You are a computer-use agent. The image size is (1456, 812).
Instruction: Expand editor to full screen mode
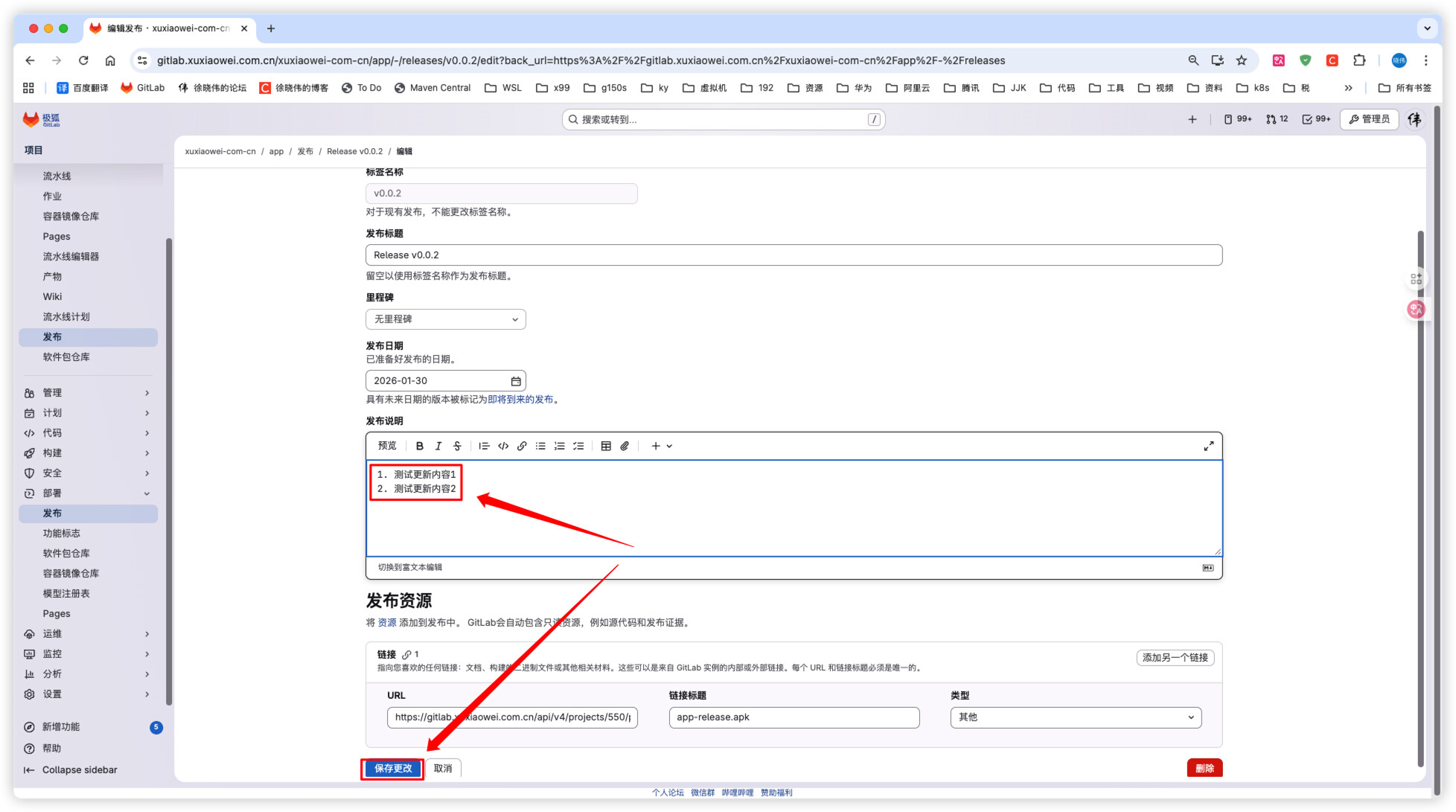[x=1208, y=446]
